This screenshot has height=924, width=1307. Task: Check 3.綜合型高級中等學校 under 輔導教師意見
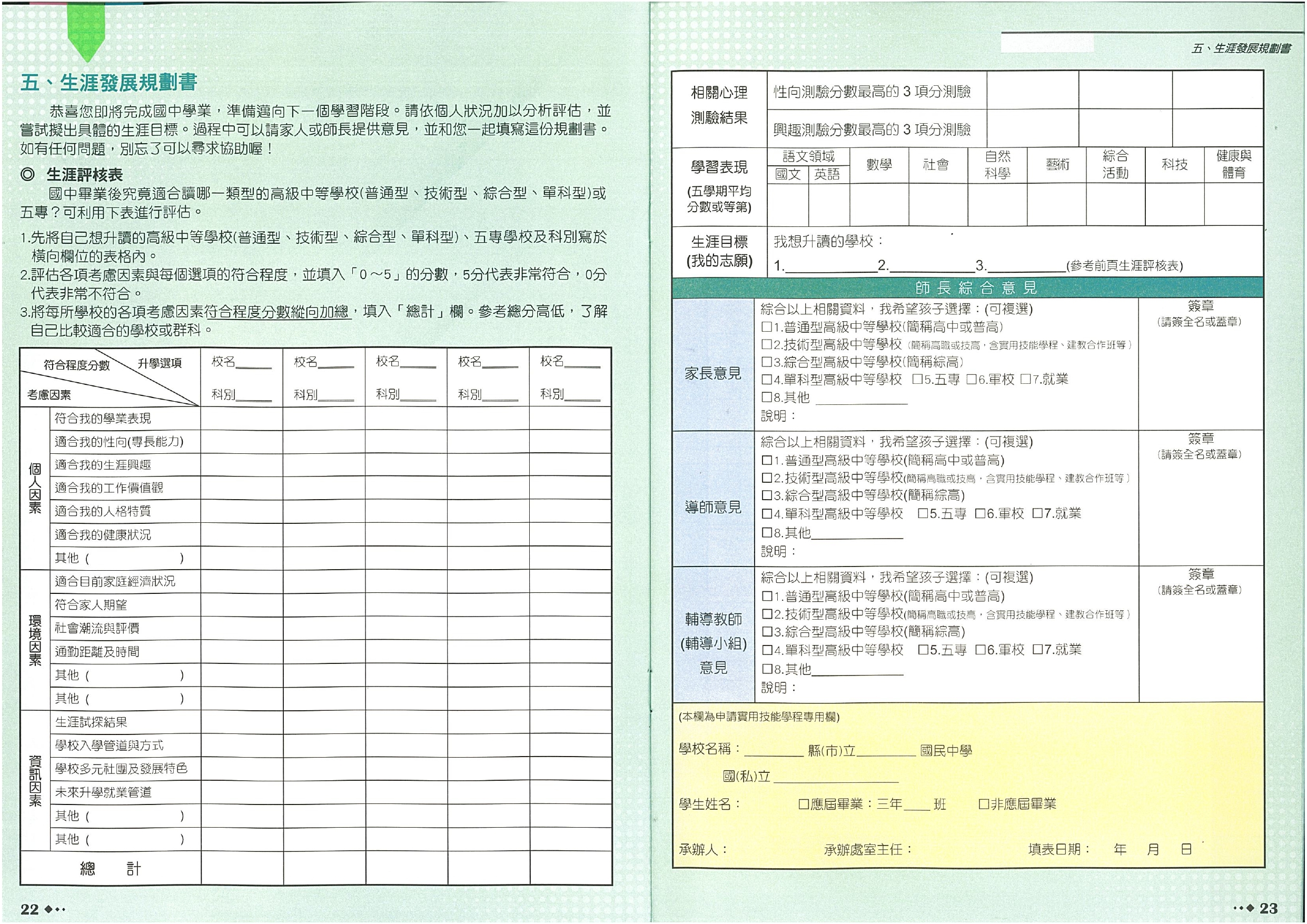[767, 632]
